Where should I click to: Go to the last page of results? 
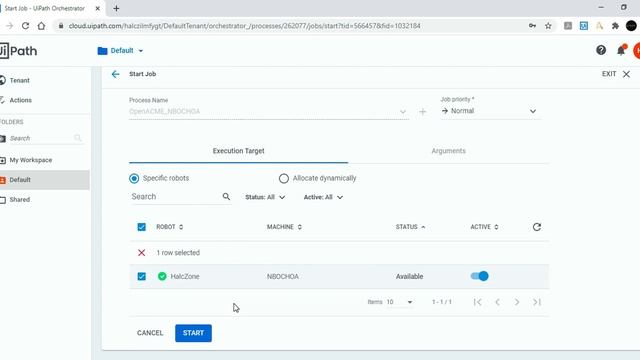[537, 302]
